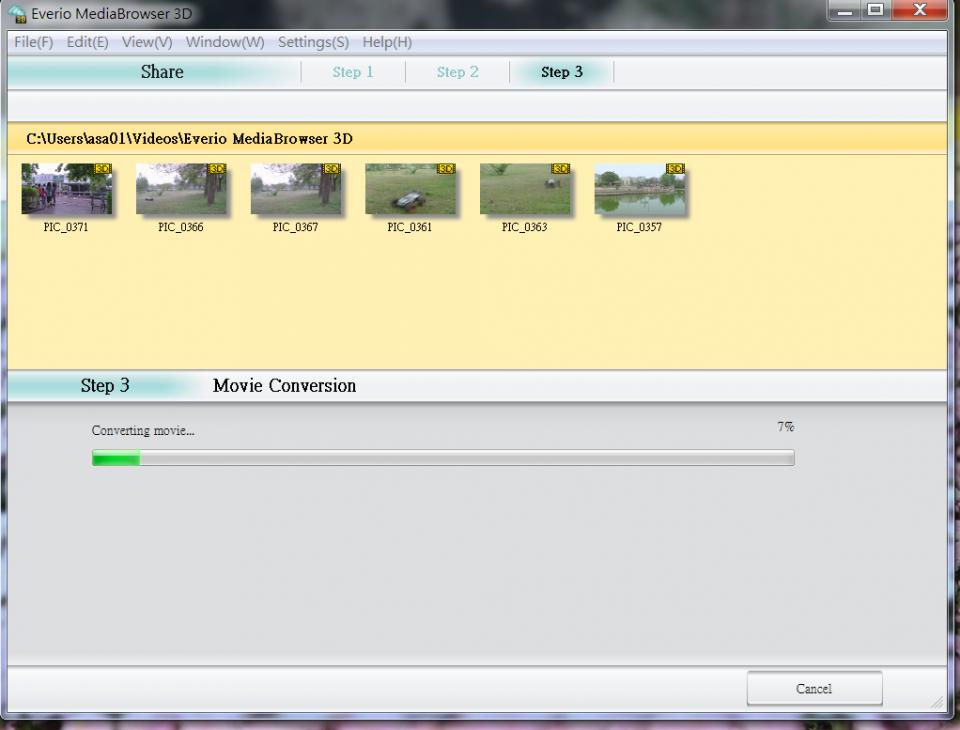Open the Settings(S) menu
Image resolution: width=960 pixels, height=730 pixels.
point(313,42)
